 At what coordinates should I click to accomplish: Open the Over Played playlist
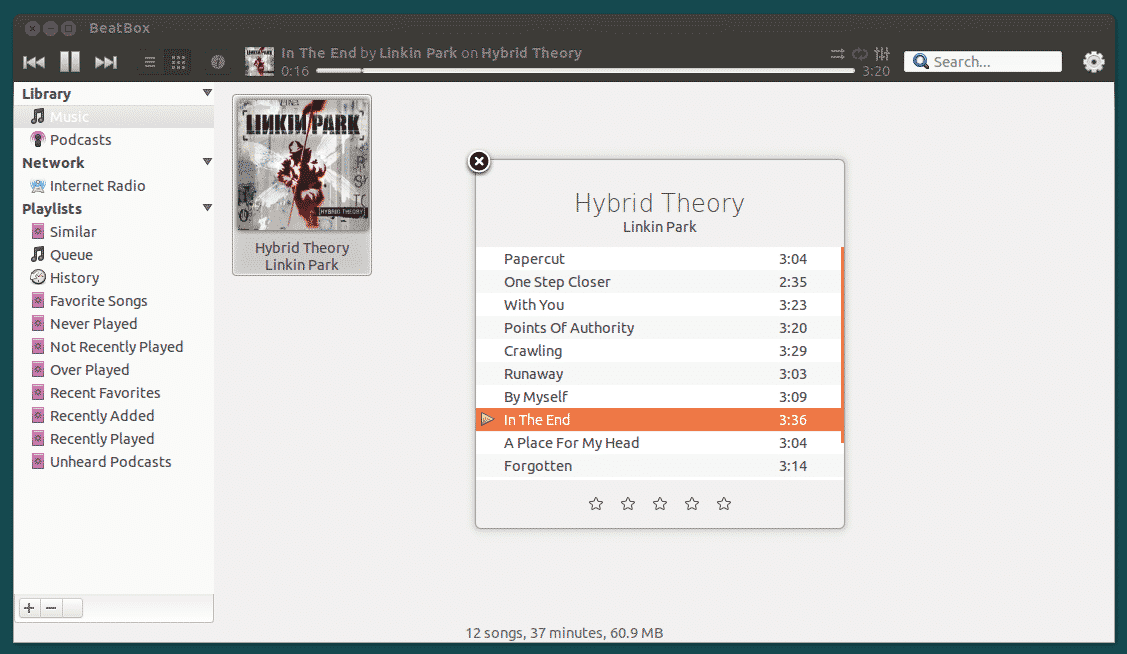click(x=114, y=369)
